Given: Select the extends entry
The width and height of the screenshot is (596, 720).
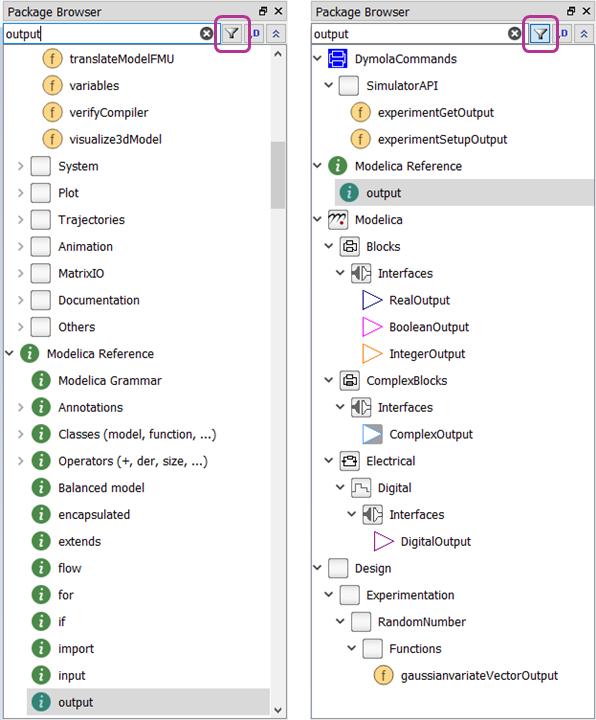Looking at the screenshot, I should tap(79, 541).
